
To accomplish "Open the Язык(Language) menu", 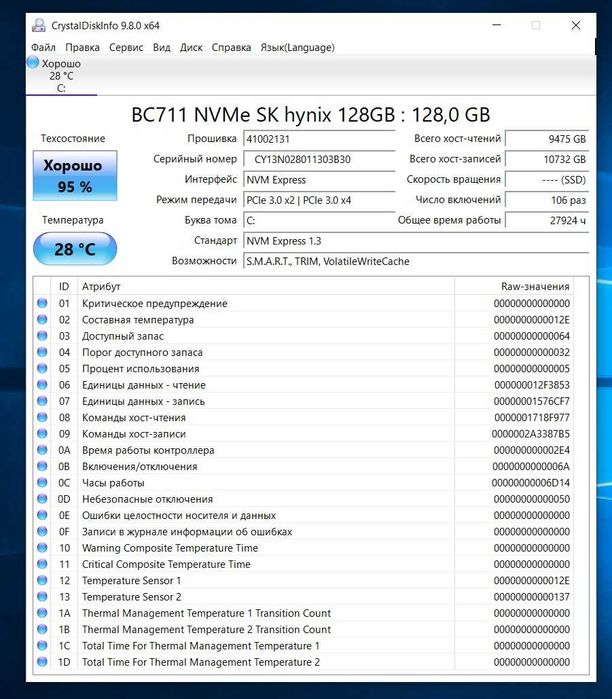I will 297,47.
